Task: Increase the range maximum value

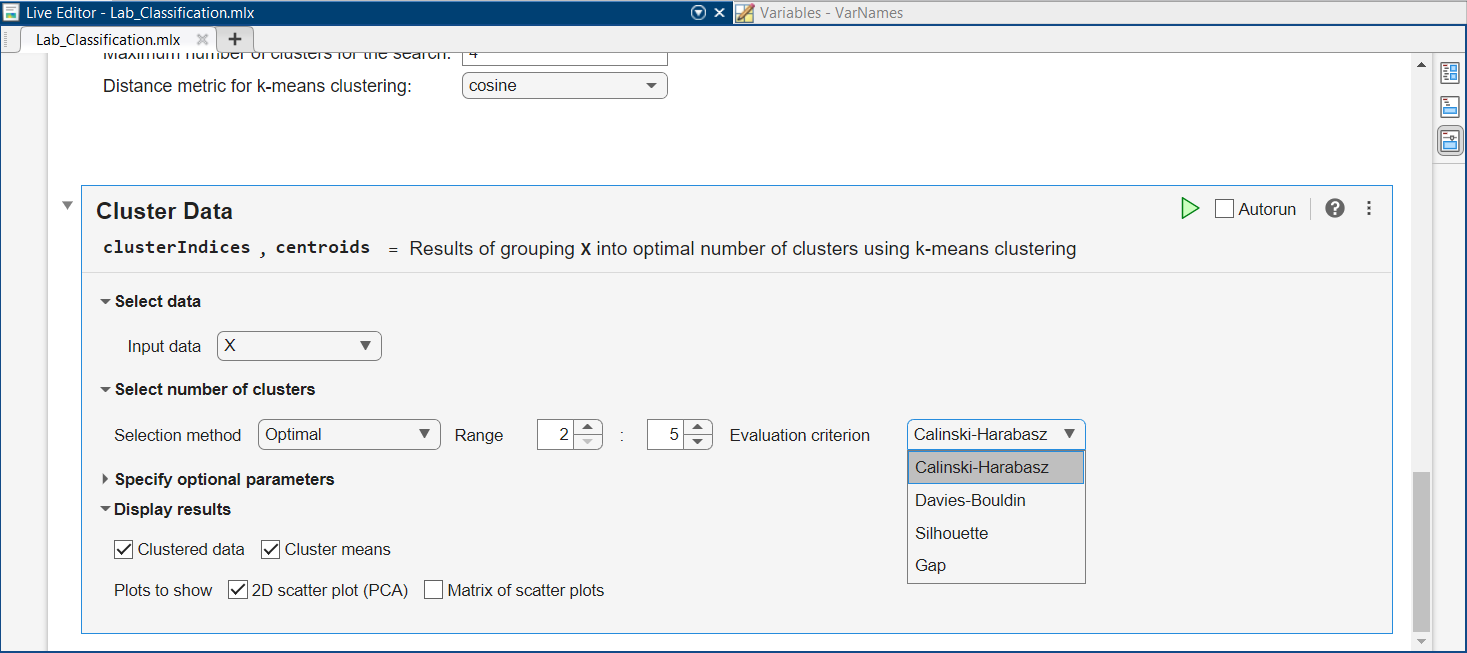Action: [x=700, y=427]
